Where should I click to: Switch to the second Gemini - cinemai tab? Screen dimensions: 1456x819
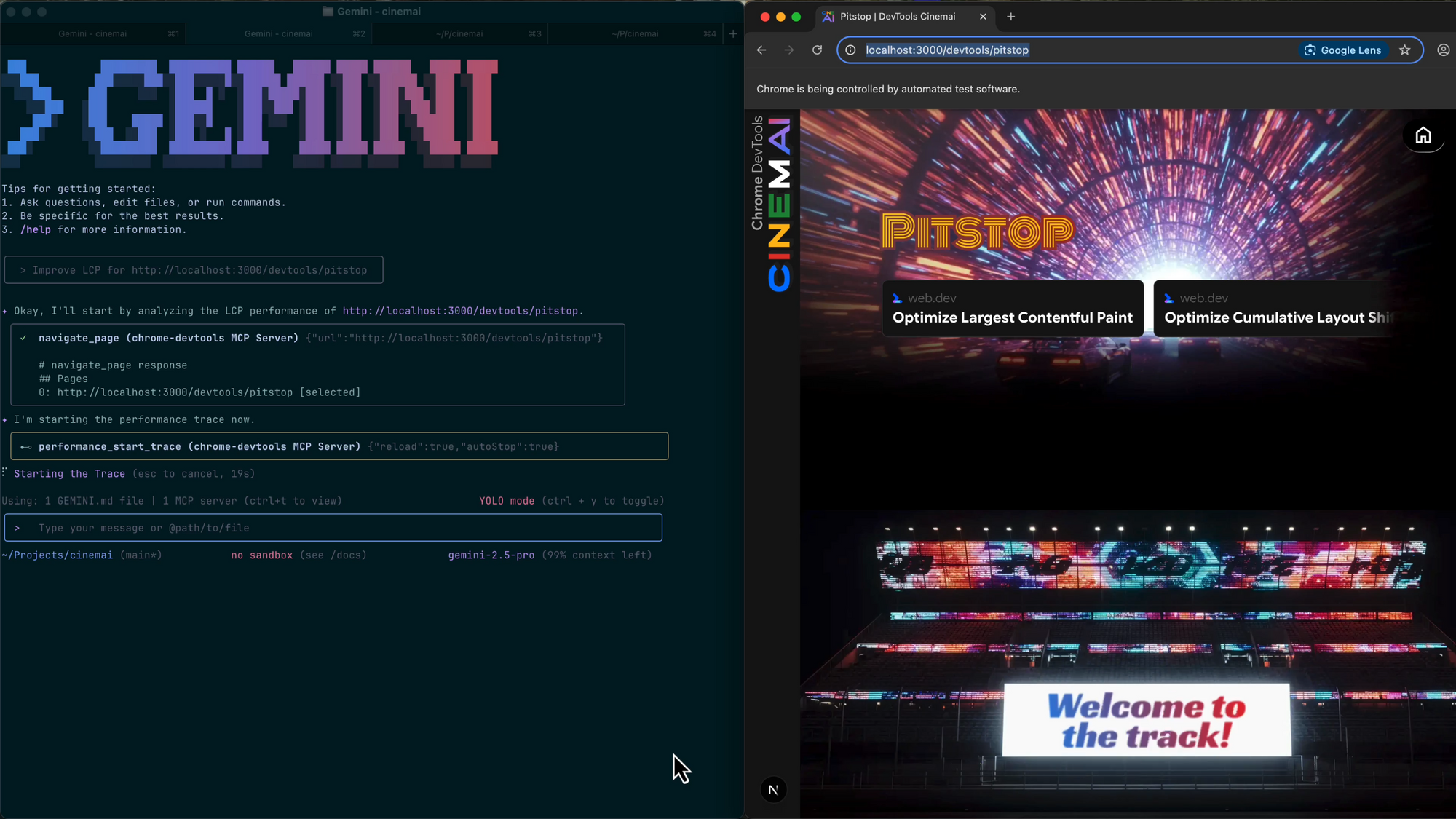coord(279,33)
